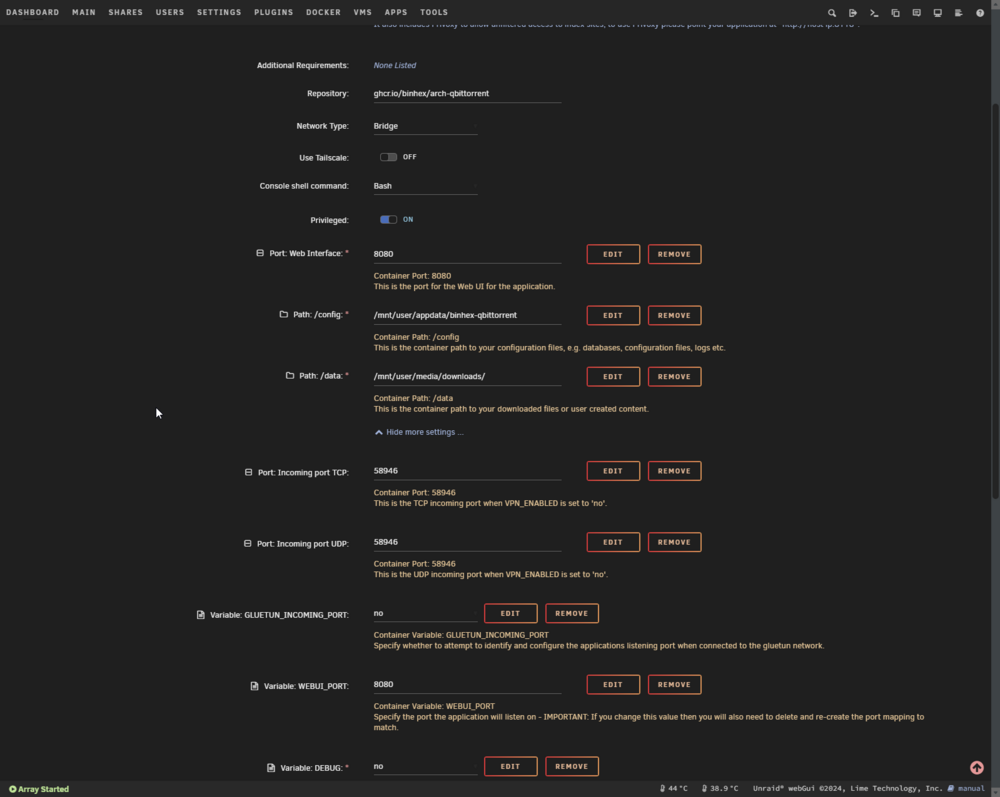Click the /data host path input
This screenshot has width=1000, height=797.
pyautogui.click(x=467, y=376)
